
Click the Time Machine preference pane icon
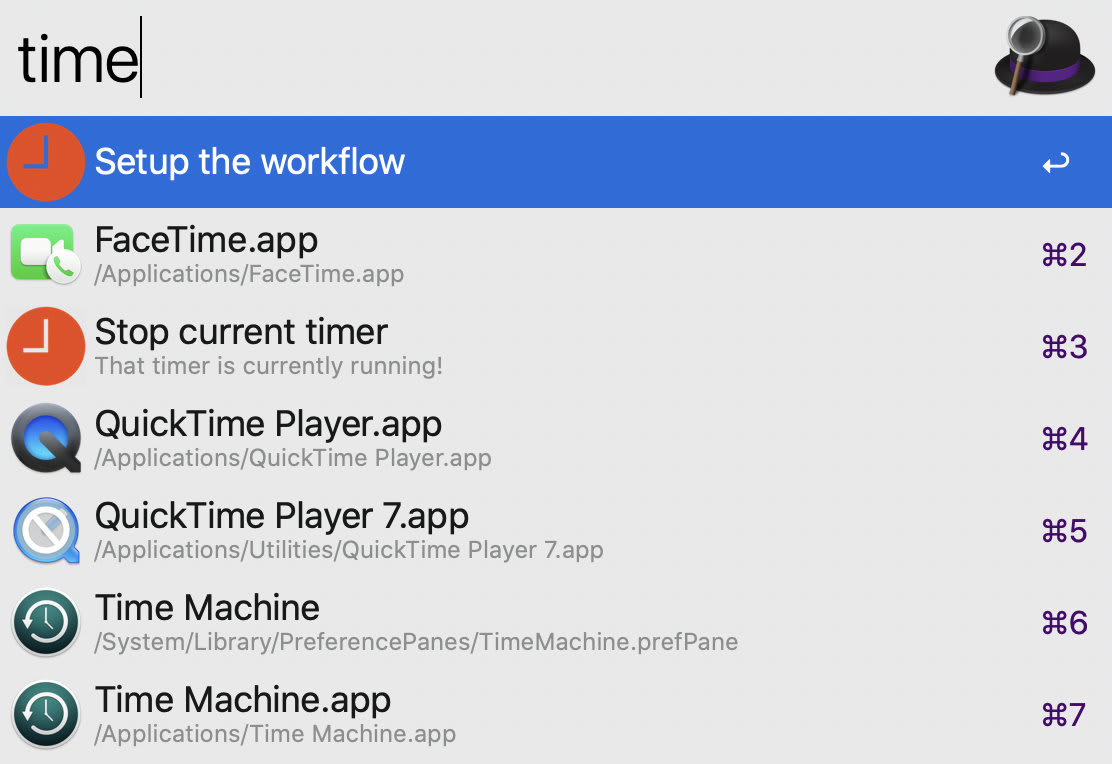pyautogui.click(x=46, y=622)
